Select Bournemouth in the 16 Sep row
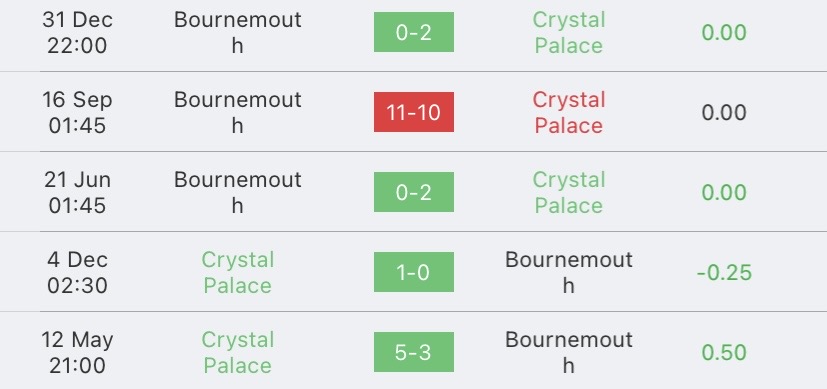The image size is (827, 389). (238, 113)
